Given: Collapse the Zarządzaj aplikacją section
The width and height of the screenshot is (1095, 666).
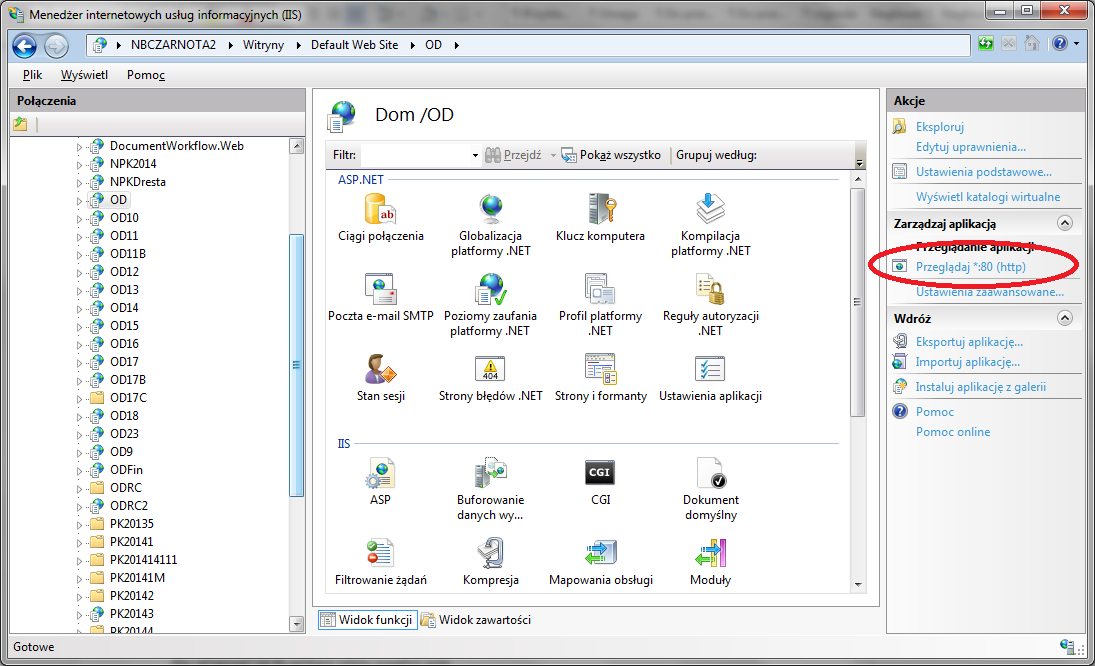Looking at the screenshot, I should [1064, 223].
